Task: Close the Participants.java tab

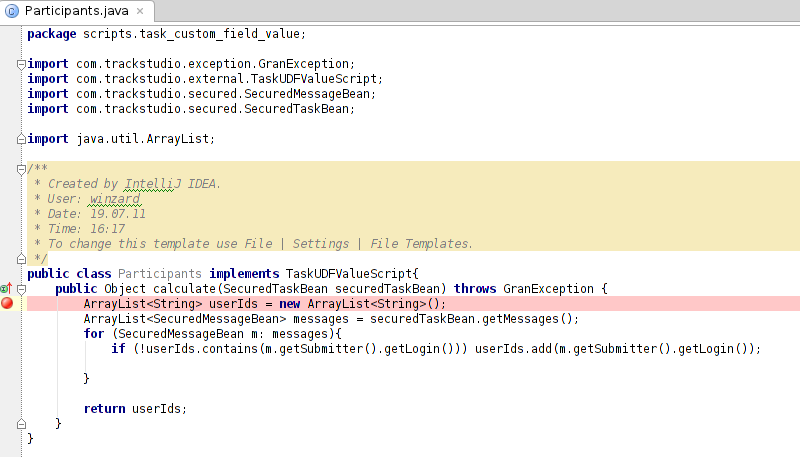Action: [x=141, y=11]
